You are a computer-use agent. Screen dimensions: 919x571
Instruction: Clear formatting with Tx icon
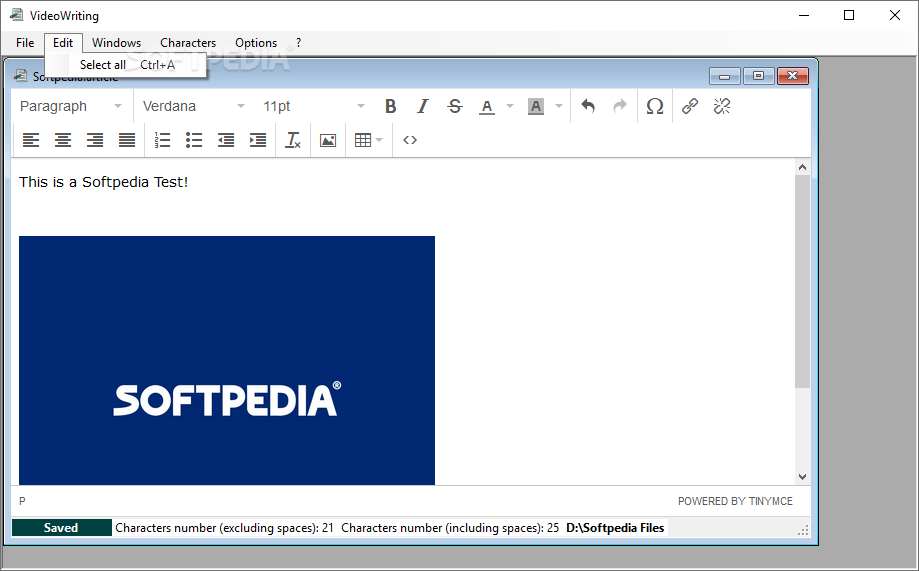(292, 140)
